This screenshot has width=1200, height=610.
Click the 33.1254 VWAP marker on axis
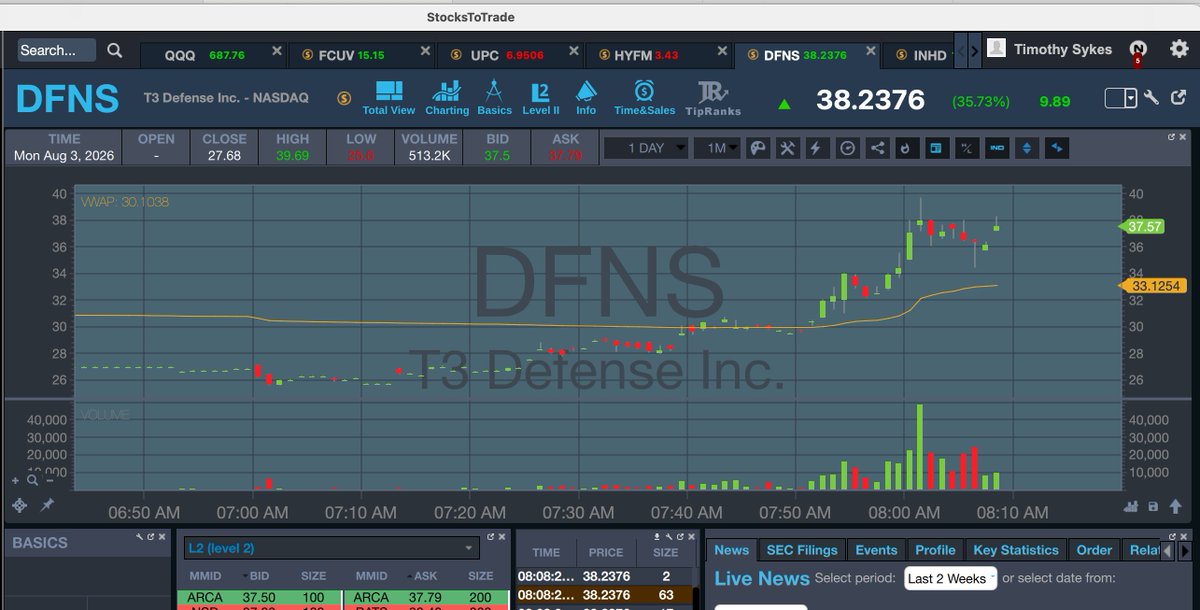click(1152, 286)
